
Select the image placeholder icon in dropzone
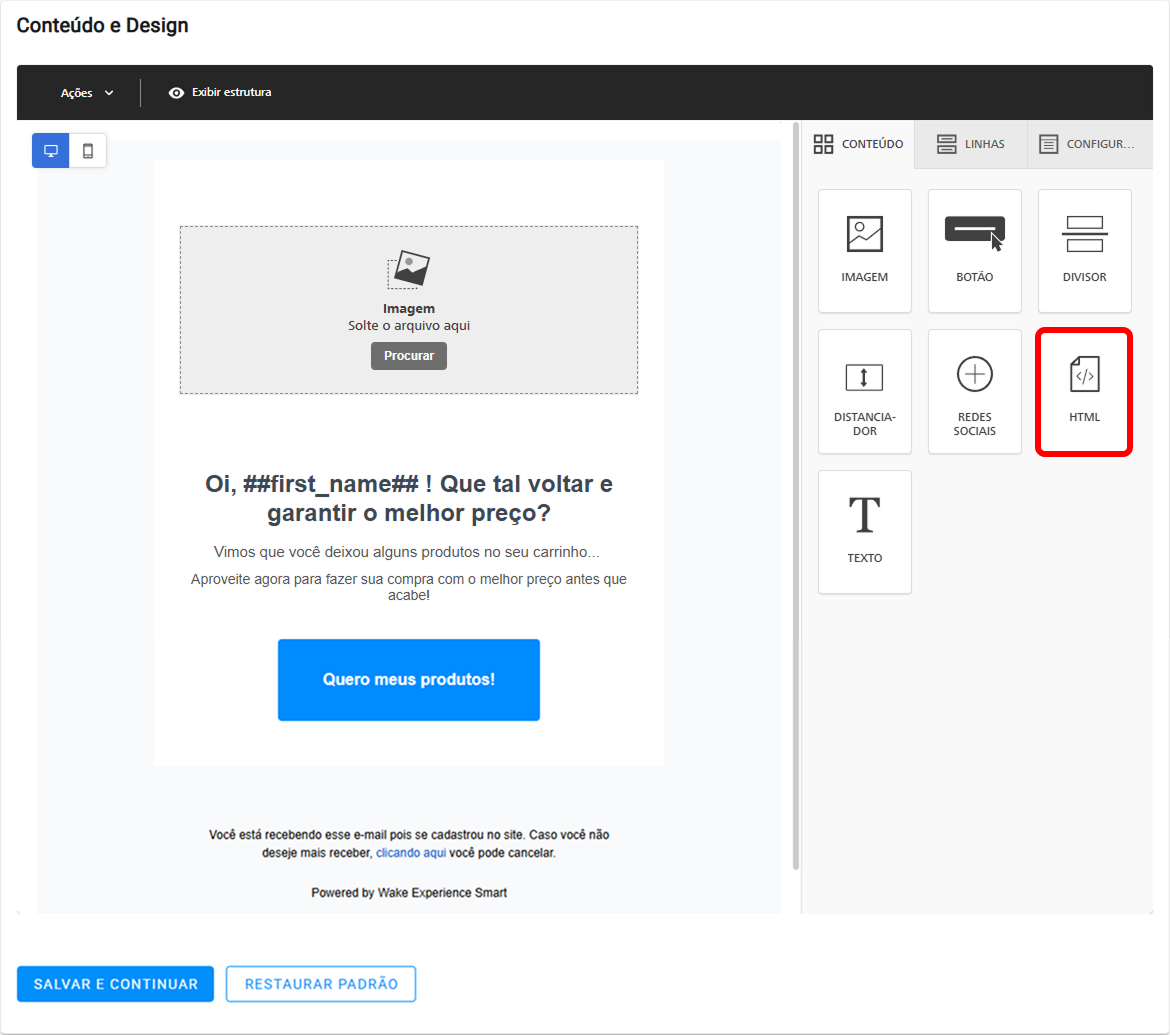(409, 269)
